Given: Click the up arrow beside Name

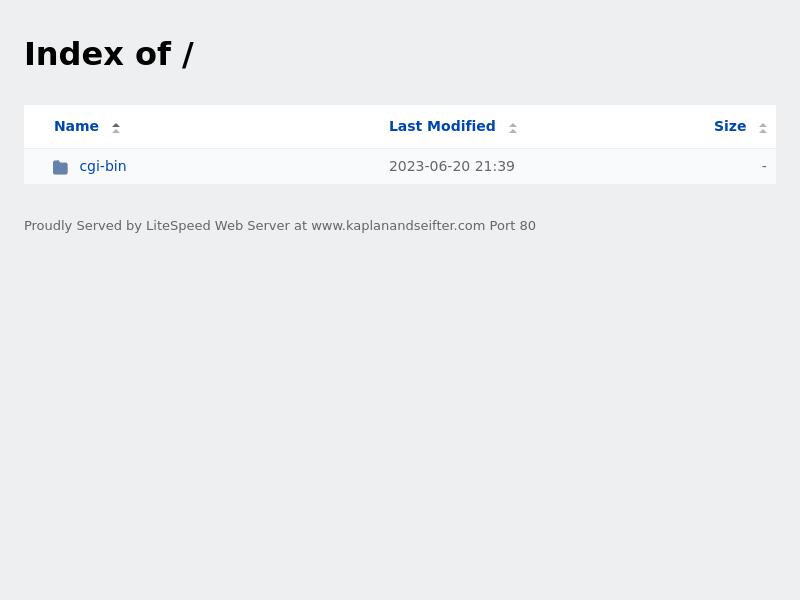Looking at the screenshot, I should click(x=116, y=123).
